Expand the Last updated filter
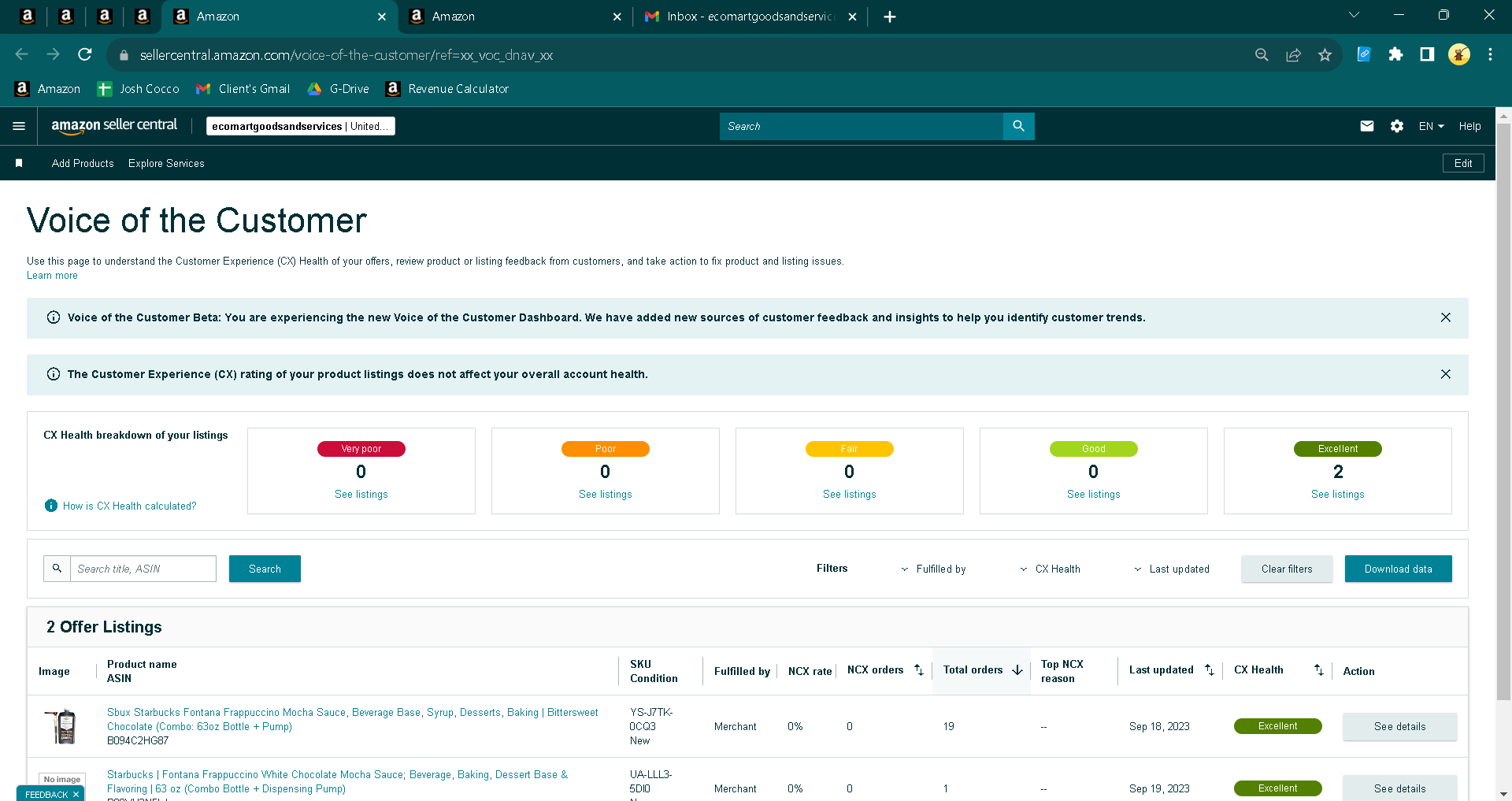The image size is (1512, 801). point(1171,569)
